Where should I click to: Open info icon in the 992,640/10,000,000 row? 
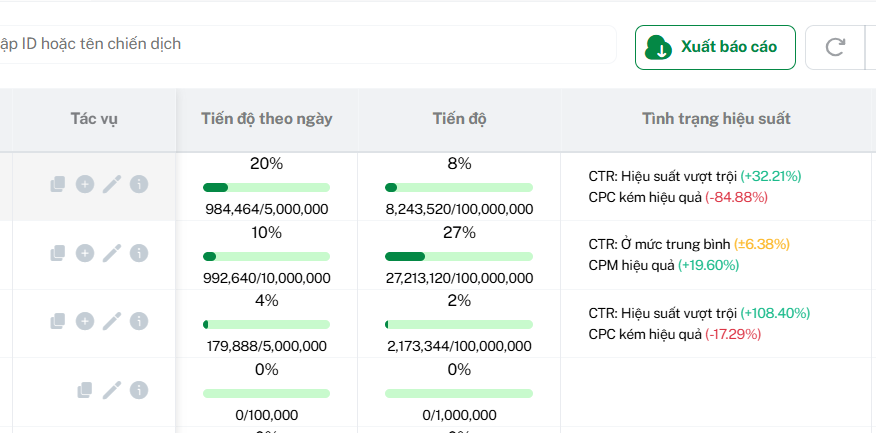pyautogui.click(x=139, y=253)
